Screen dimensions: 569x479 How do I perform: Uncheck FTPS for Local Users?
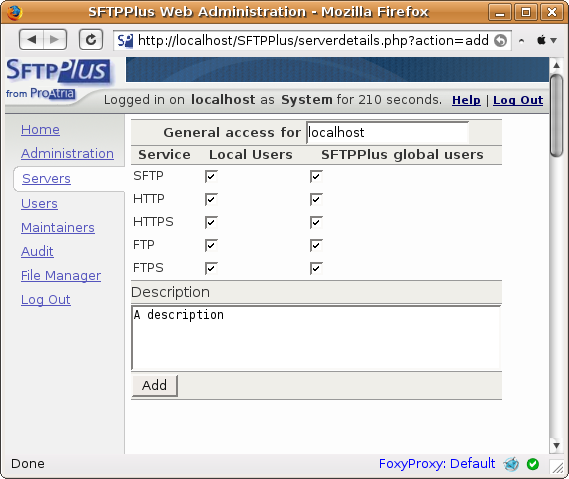tap(211, 268)
